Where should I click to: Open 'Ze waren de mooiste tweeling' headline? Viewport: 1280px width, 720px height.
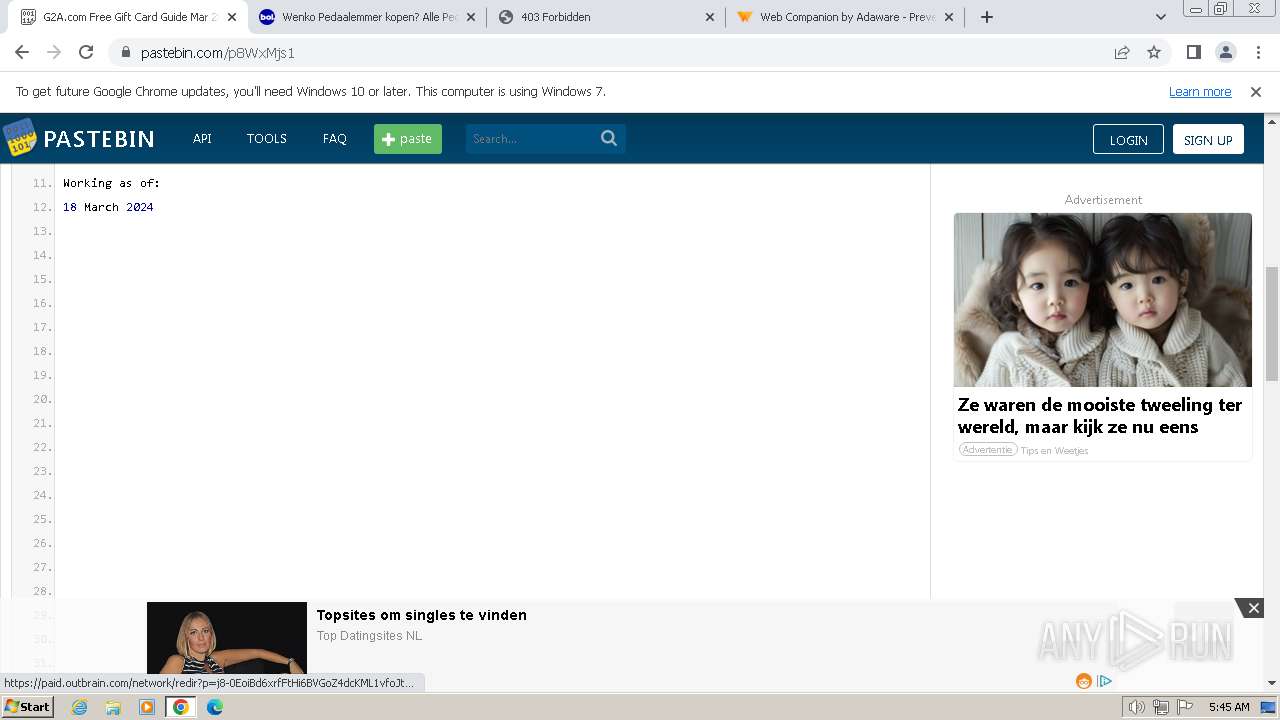pos(1100,416)
